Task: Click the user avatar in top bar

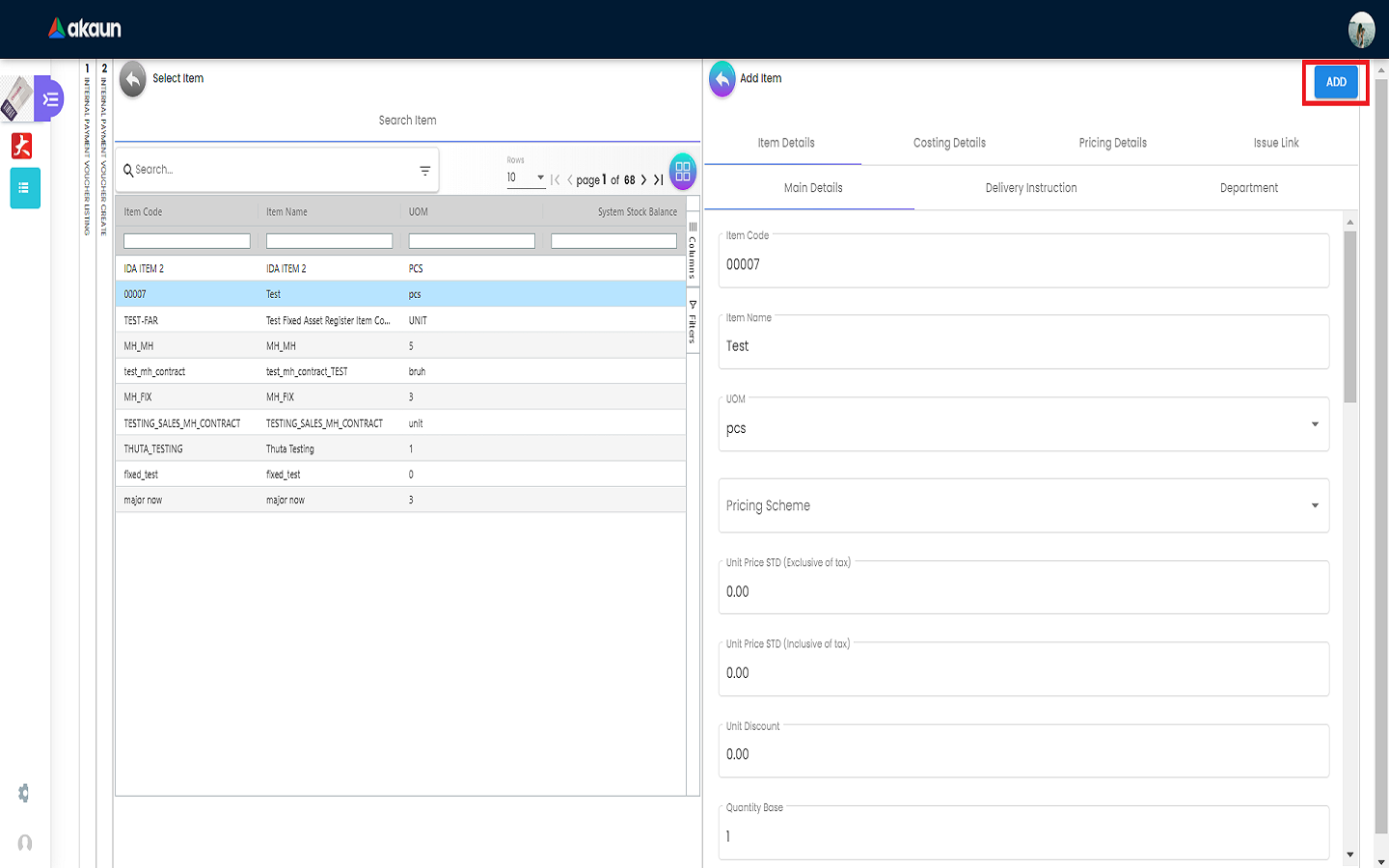Action: tap(1361, 30)
